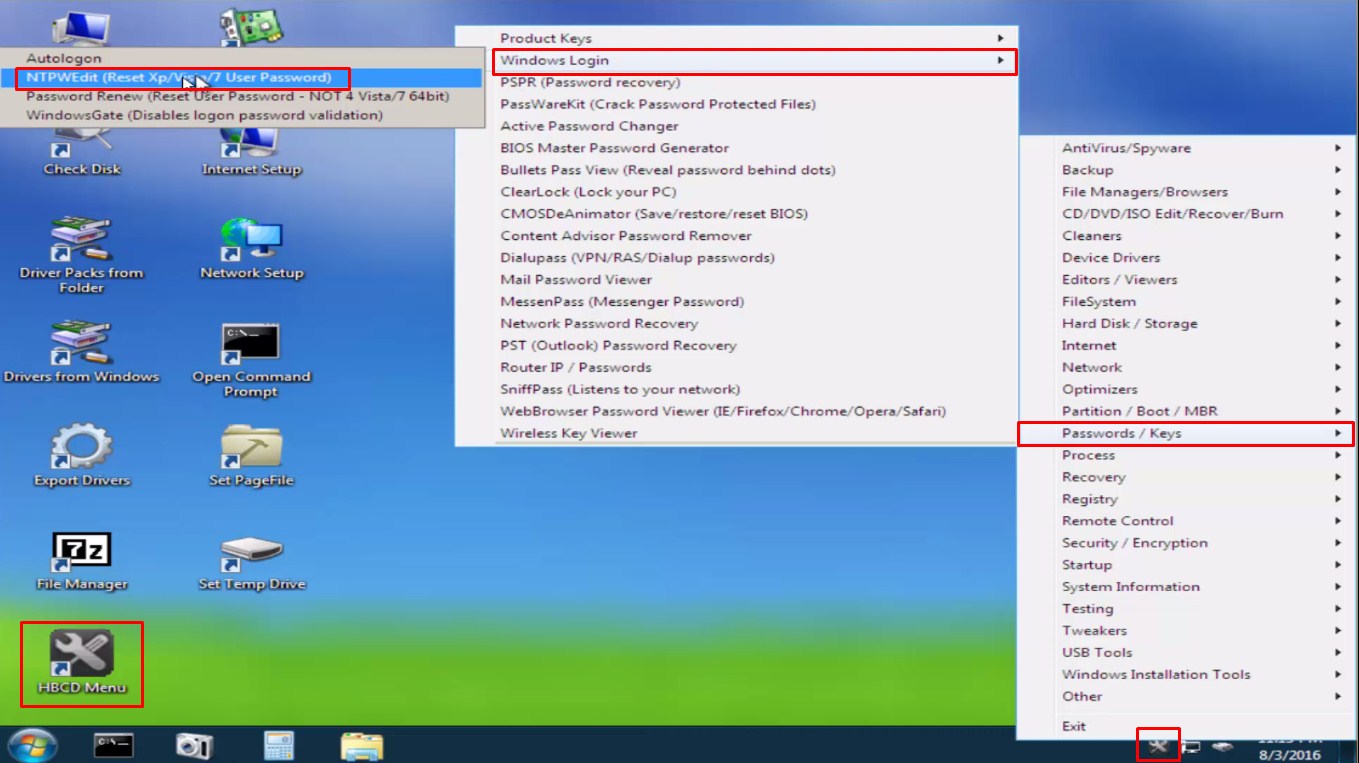Launch the File Manager 7z desktop icon
This screenshot has height=763, width=1359.
coord(82,561)
